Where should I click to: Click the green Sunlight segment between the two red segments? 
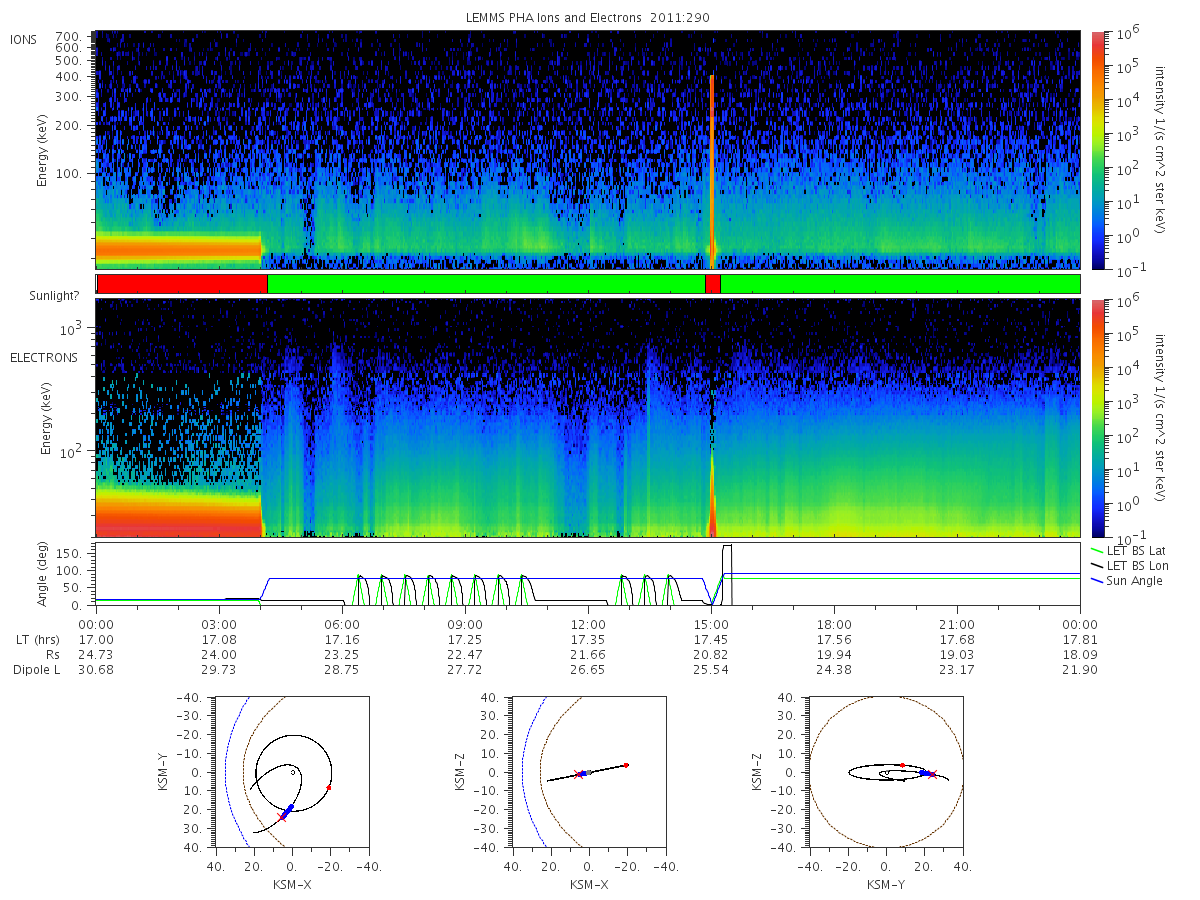pyautogui.click(x=486, y=284)
